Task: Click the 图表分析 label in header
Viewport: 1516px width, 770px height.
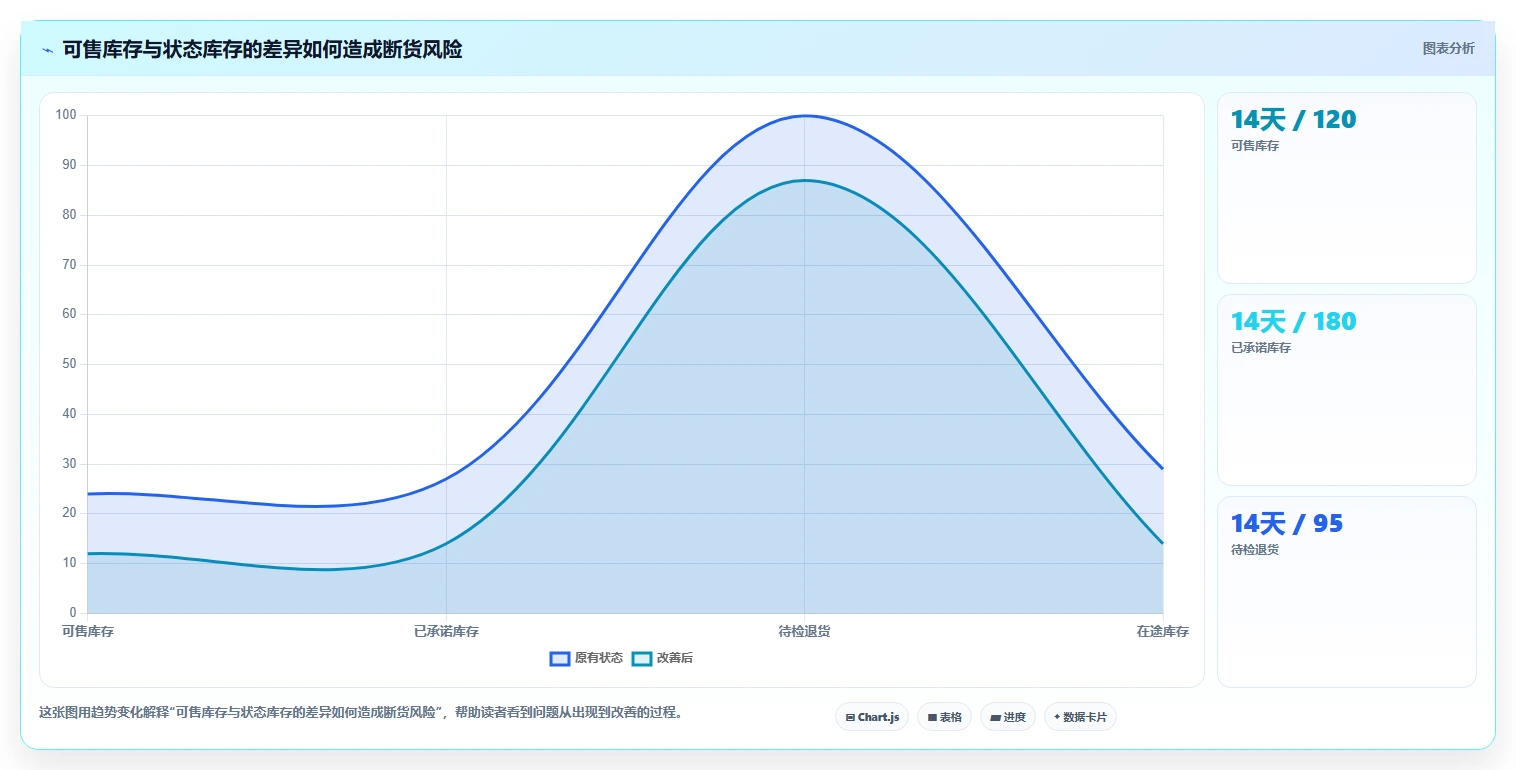Action: 1448,48
